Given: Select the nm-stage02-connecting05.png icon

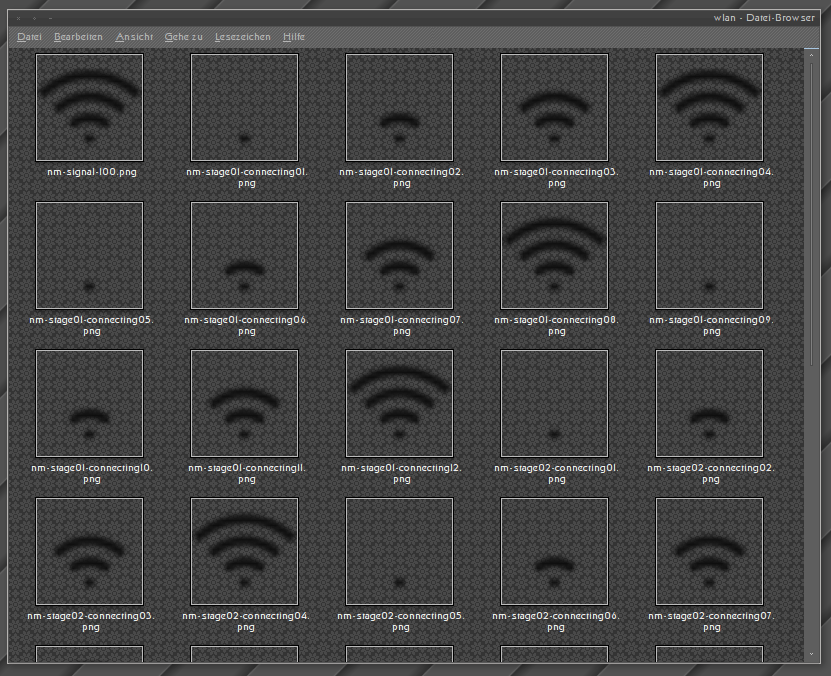Looking at the screenshot, I should point(400,551).
